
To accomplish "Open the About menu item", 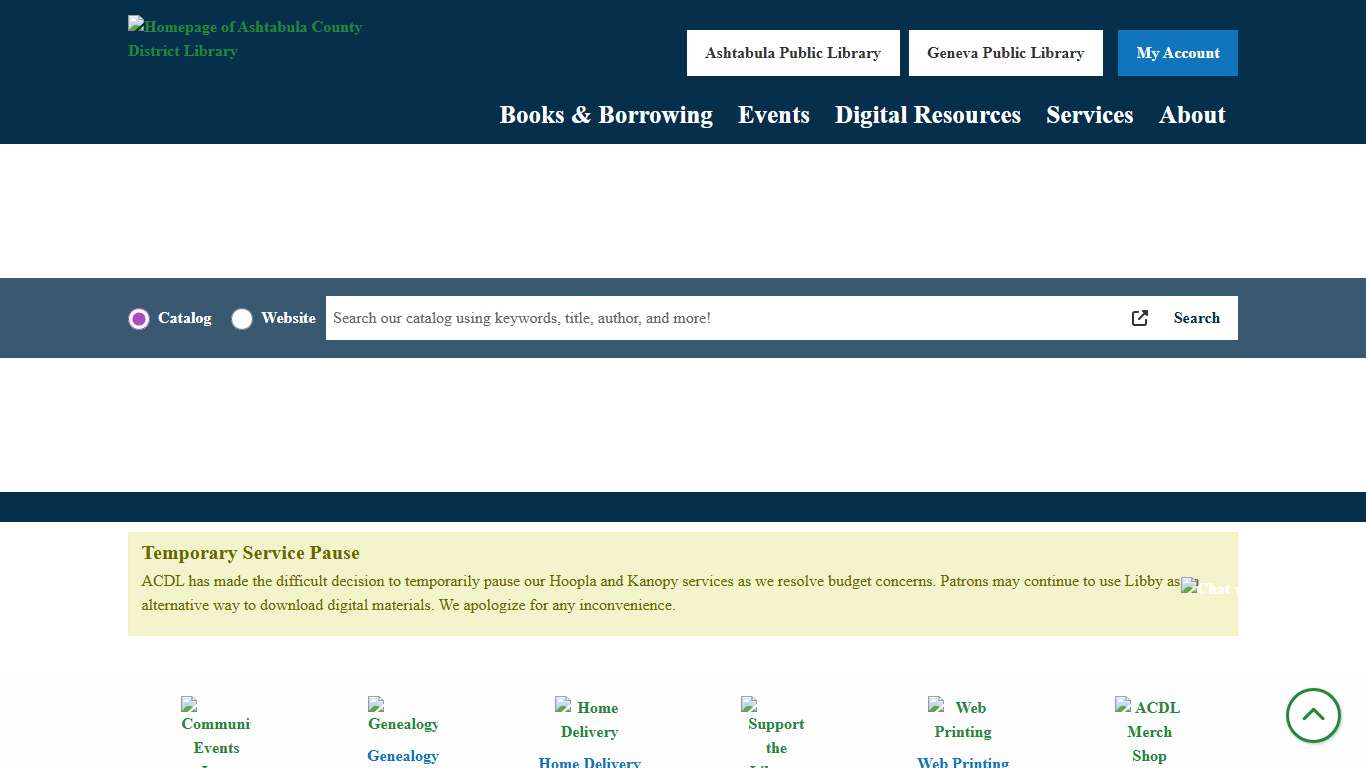I will pyautogui.click(x=1191, y=115).
